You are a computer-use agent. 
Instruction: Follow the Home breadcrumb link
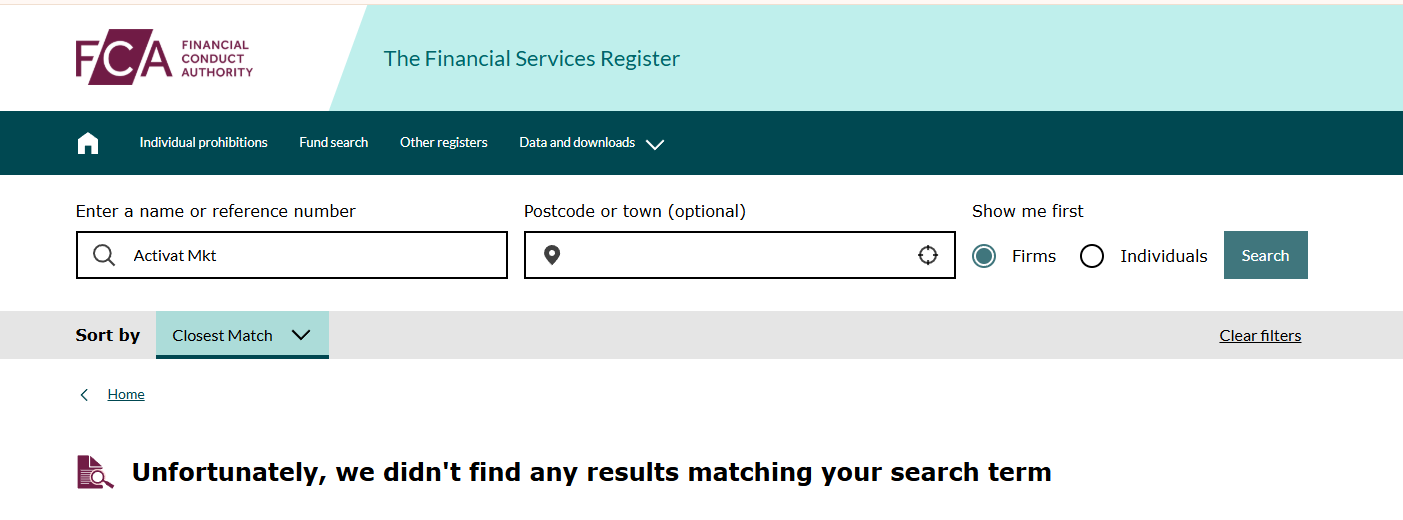coord(126,395)
